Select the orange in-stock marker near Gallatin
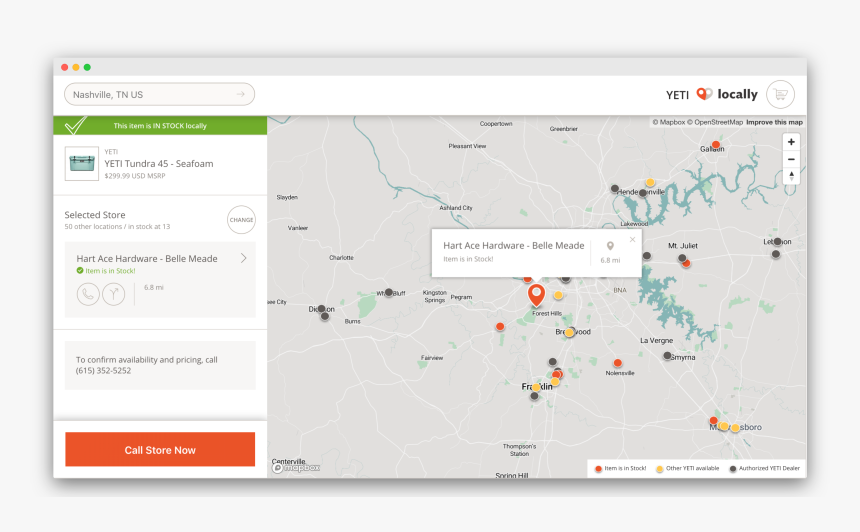Viewport: 860px width, 532px height. 715,145
